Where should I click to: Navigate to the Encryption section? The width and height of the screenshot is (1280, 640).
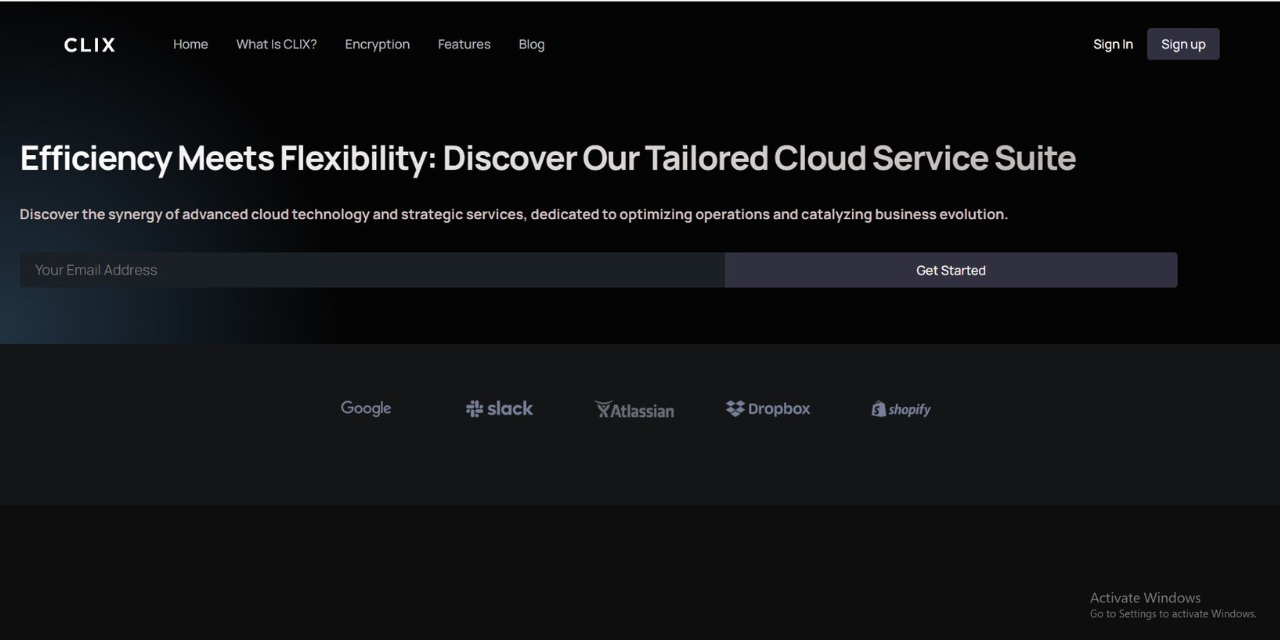tap(377, 44)
